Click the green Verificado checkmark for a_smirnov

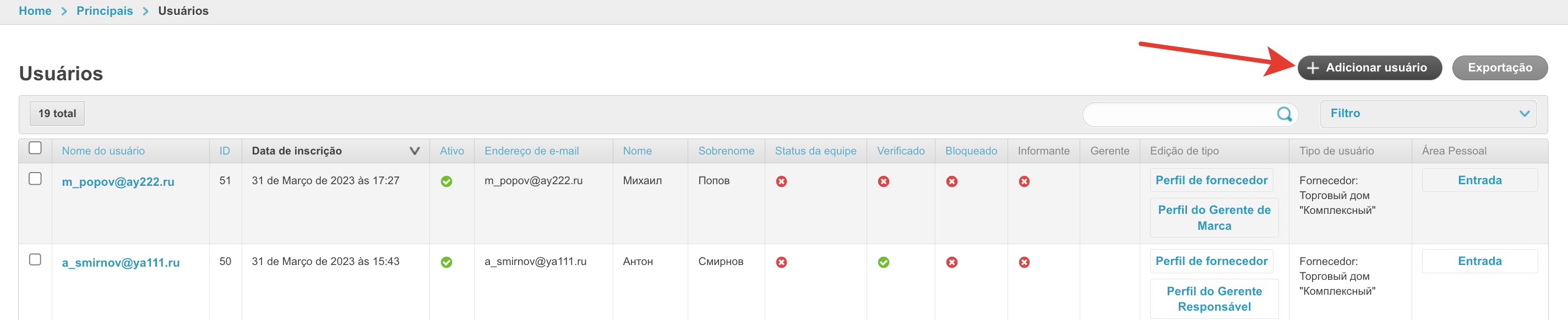pos(883,262)
